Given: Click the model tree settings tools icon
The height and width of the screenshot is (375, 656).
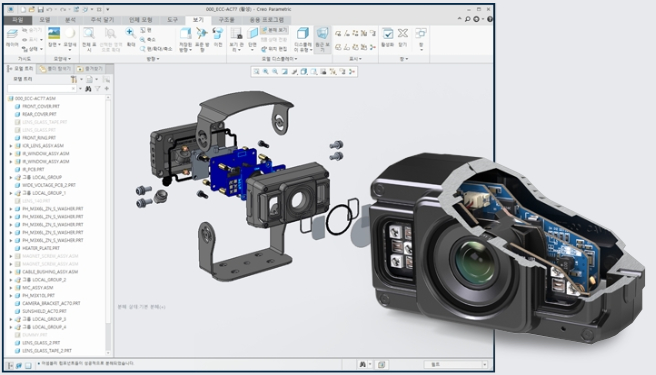Looking at the screenshot, I should [x=74, y=79].
